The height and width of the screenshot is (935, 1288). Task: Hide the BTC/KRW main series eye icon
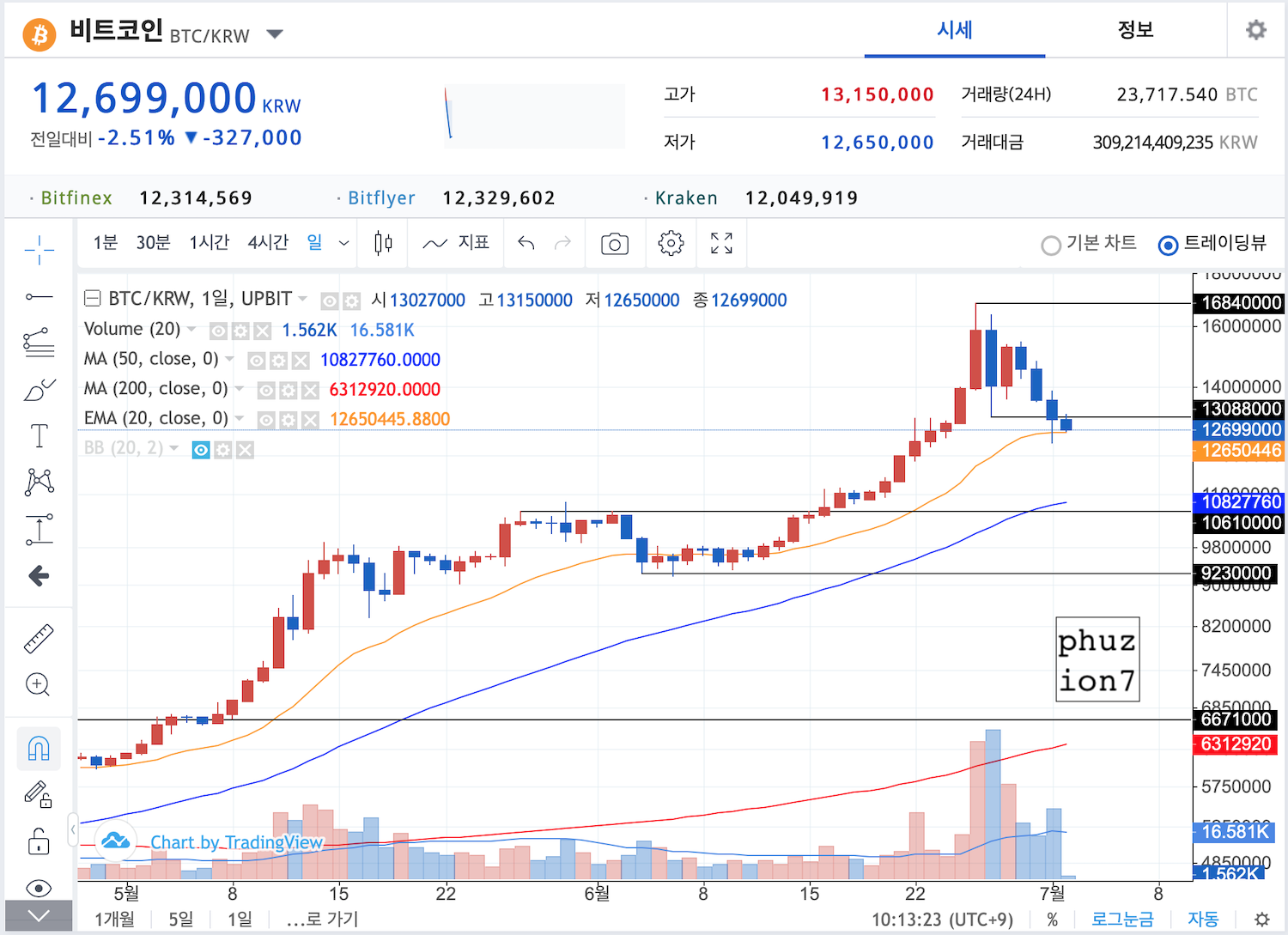[330, 301]
